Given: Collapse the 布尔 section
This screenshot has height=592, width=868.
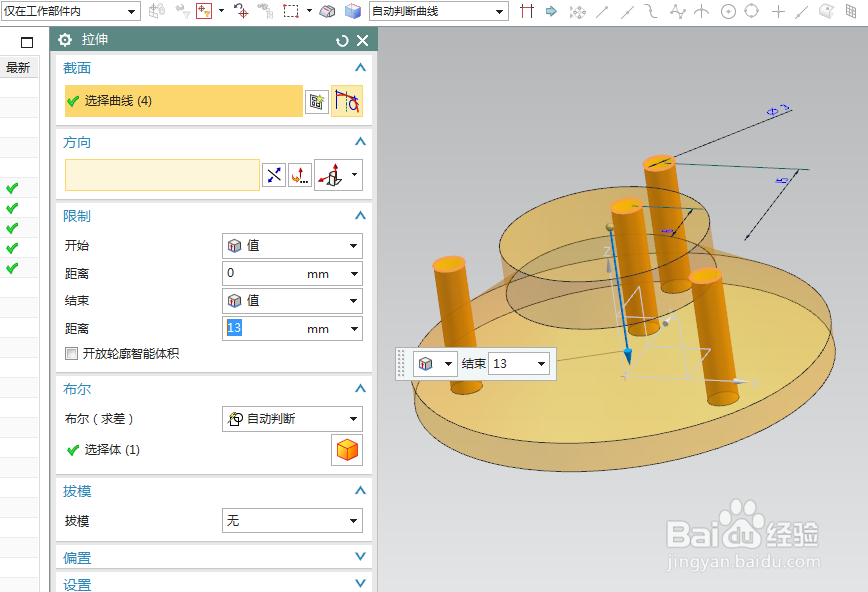Looking at the screenshot, I should tap(360, 389).
